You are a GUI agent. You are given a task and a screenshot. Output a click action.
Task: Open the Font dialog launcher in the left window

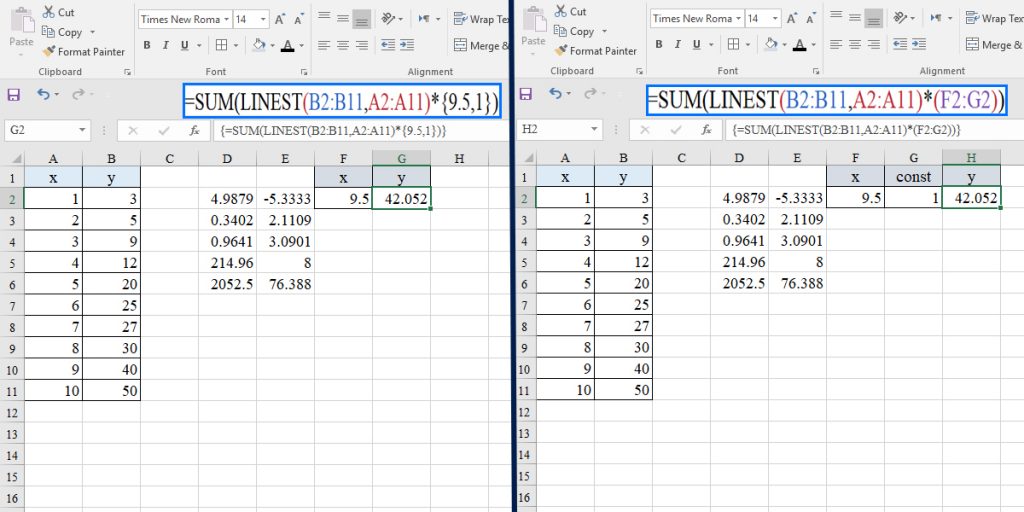pos(304,72)
